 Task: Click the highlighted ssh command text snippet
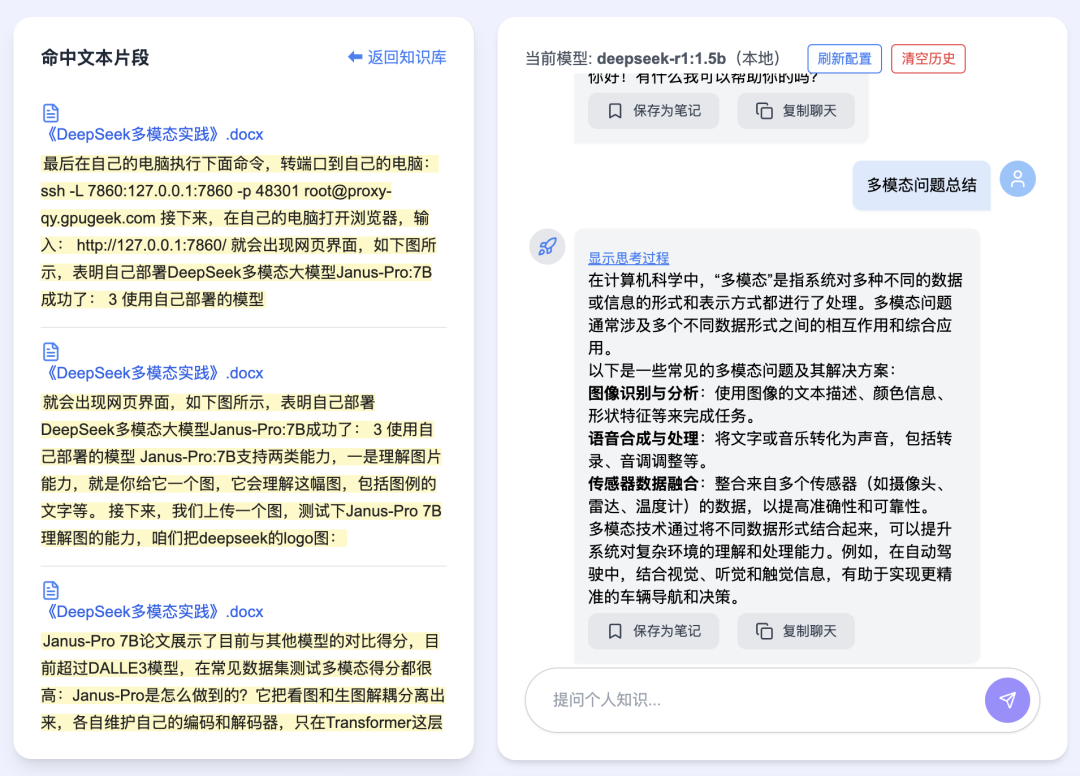tap(215, 191)
